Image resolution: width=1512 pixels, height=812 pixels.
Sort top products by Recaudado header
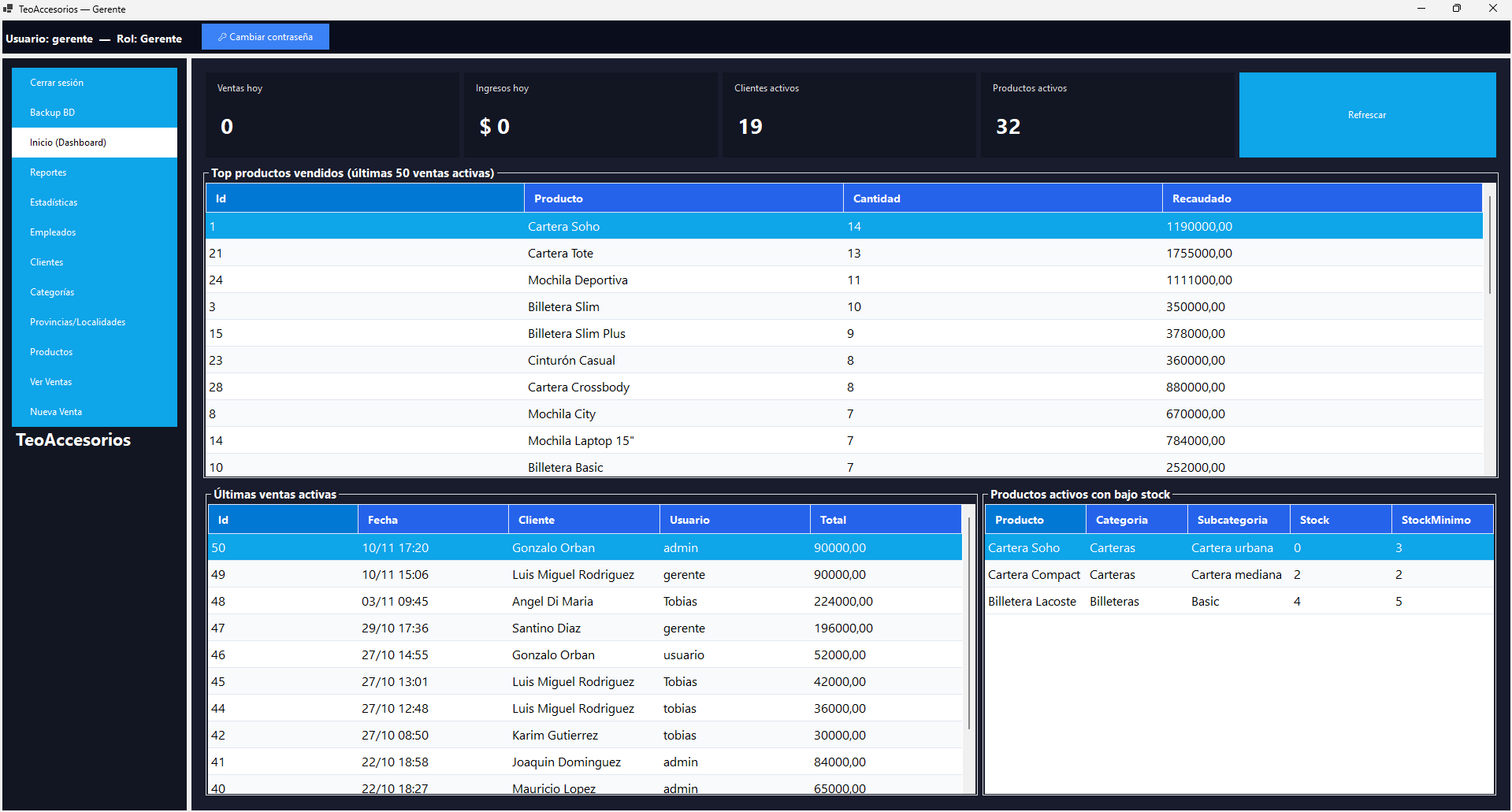point(1321,198)
